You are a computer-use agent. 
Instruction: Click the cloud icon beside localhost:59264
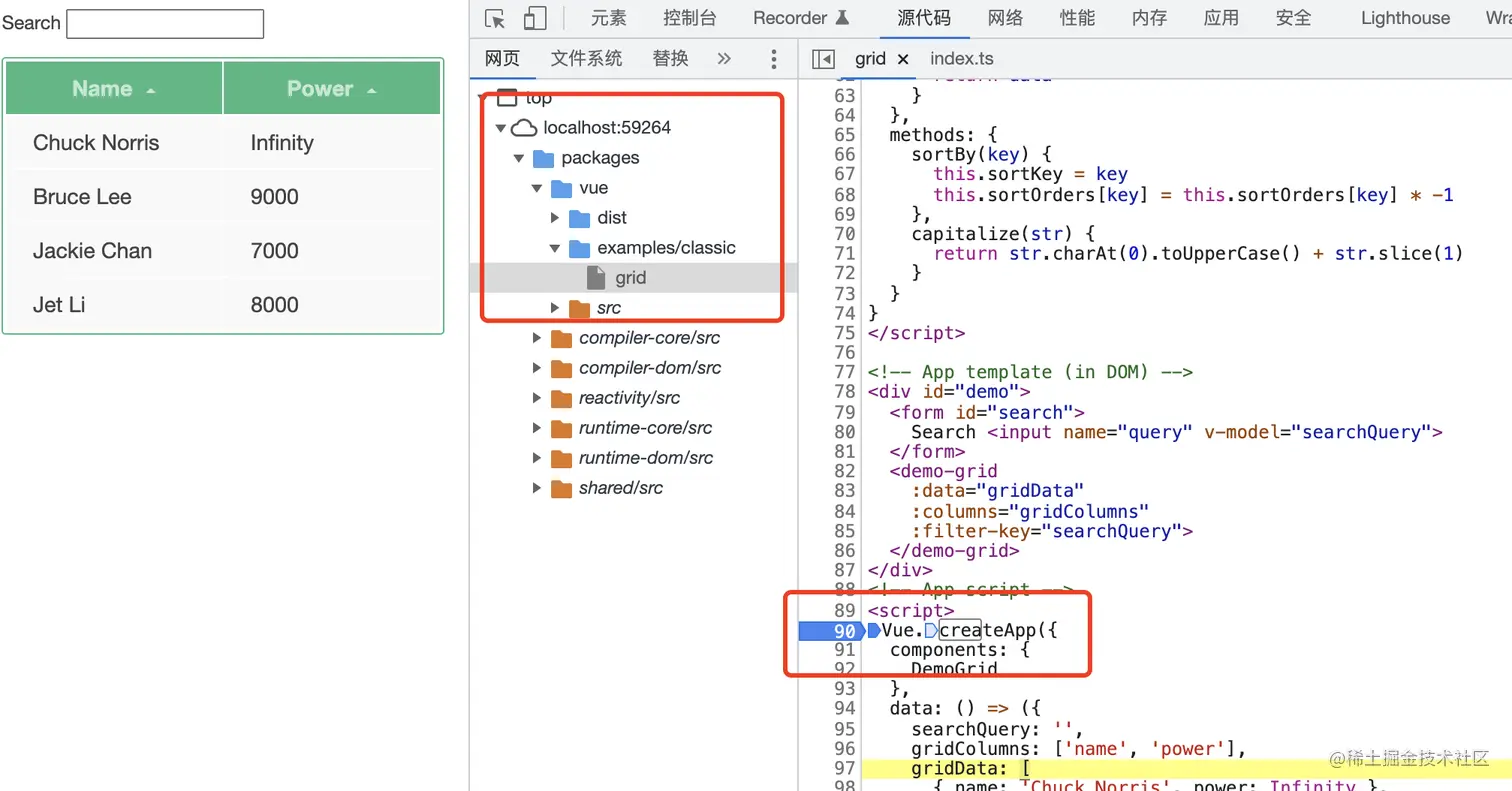click(524, 128)
